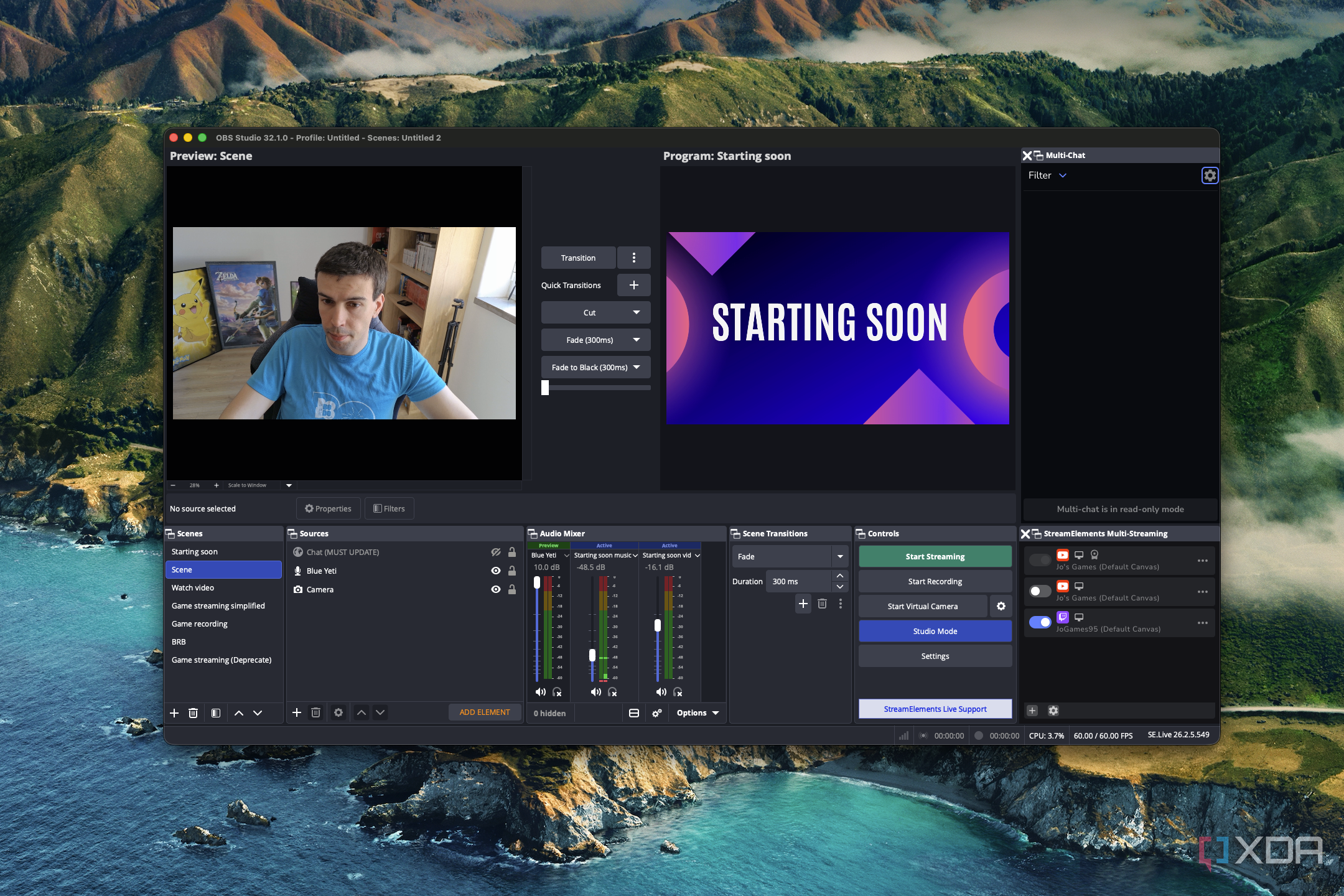Add a new source with plus icon
Viewport: 1344px width, 896px height.
[297, 712]
